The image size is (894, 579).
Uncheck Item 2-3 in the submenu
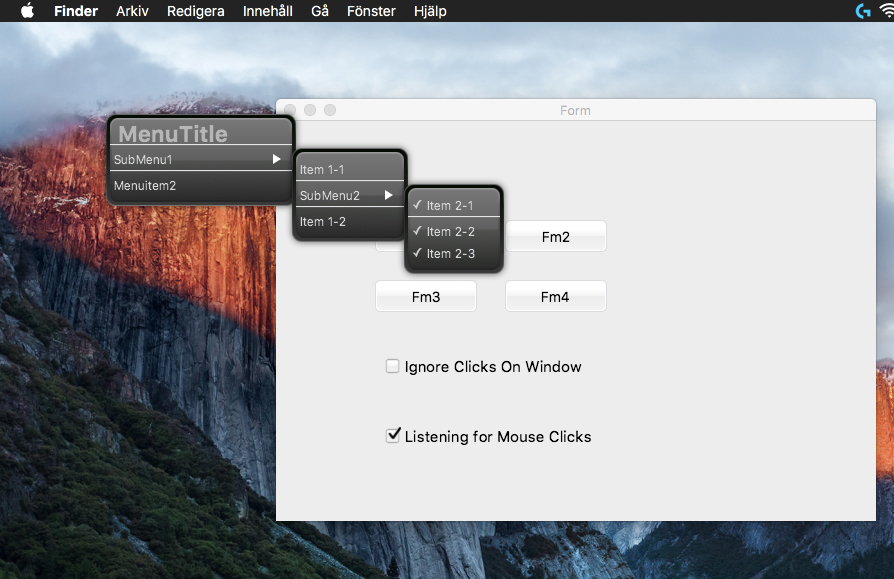point(453,254)
